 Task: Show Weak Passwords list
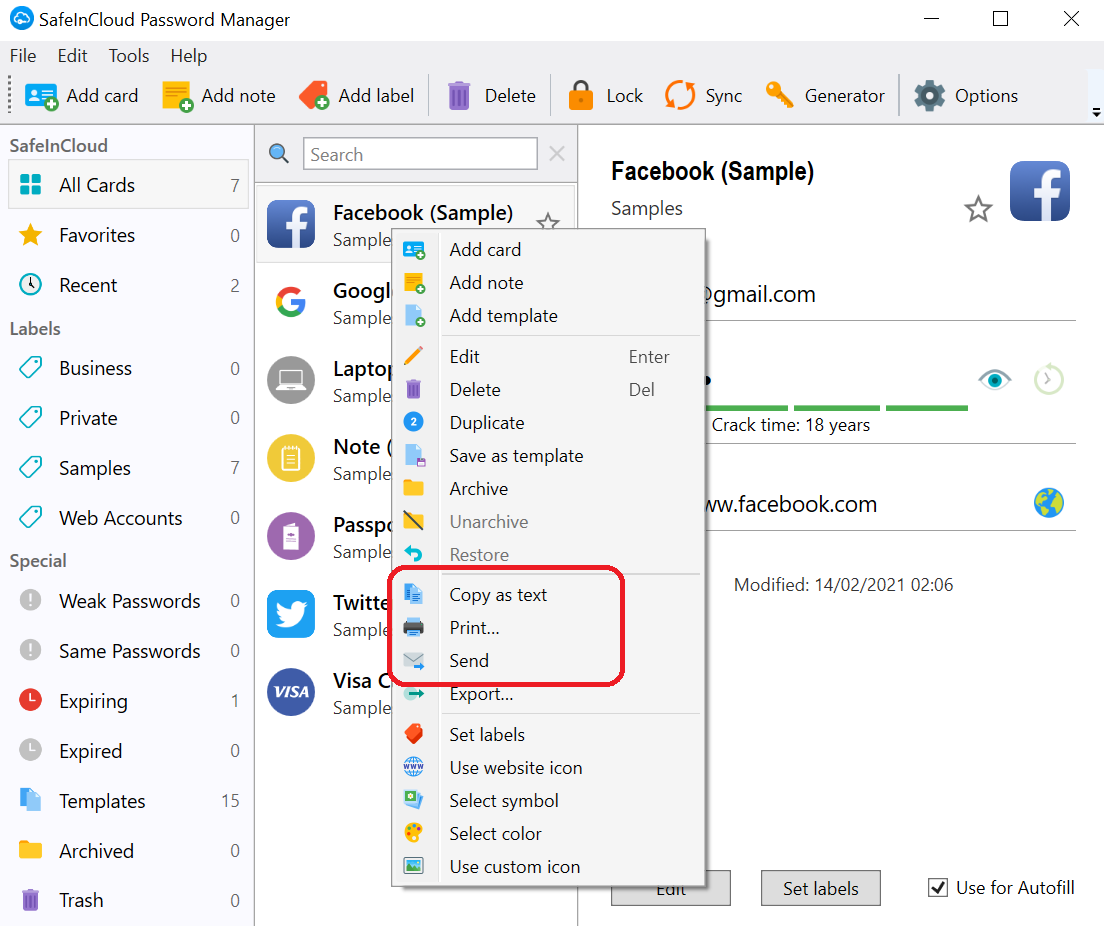click(x=128, y=601)
